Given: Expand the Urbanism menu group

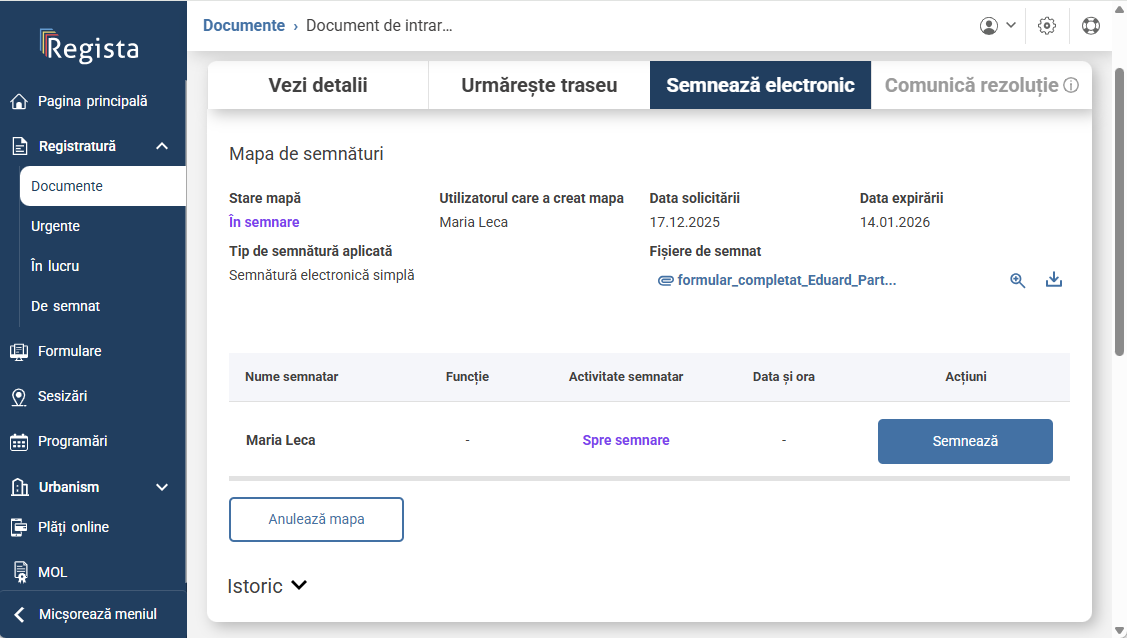Looking at the screenshot, I should coord(162,487).
